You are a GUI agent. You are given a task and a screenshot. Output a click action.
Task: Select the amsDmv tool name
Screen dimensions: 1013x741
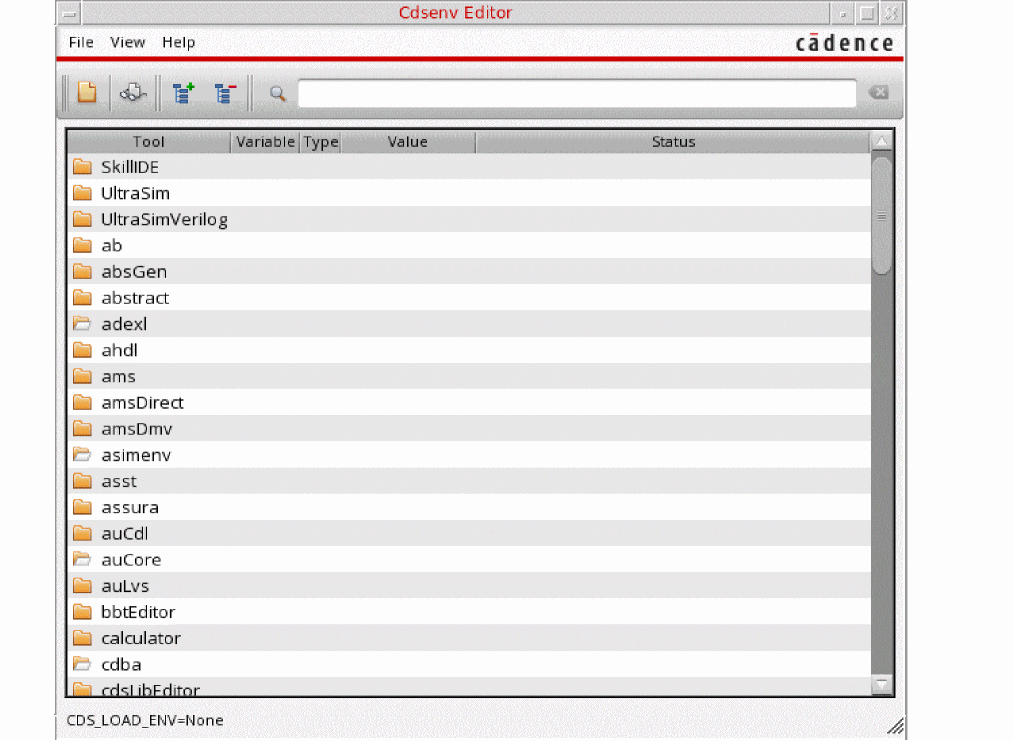pos(137,429)
